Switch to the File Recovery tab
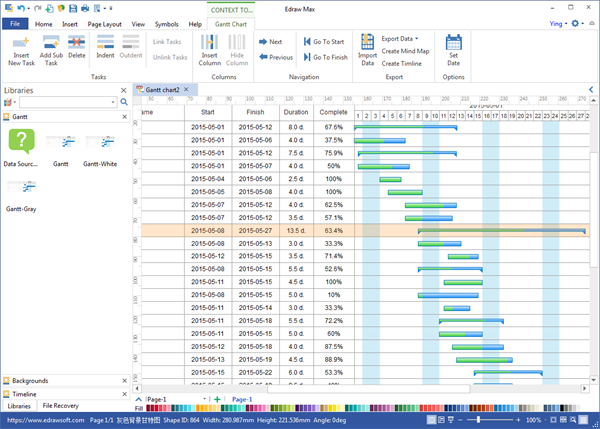 click(60, 406)
